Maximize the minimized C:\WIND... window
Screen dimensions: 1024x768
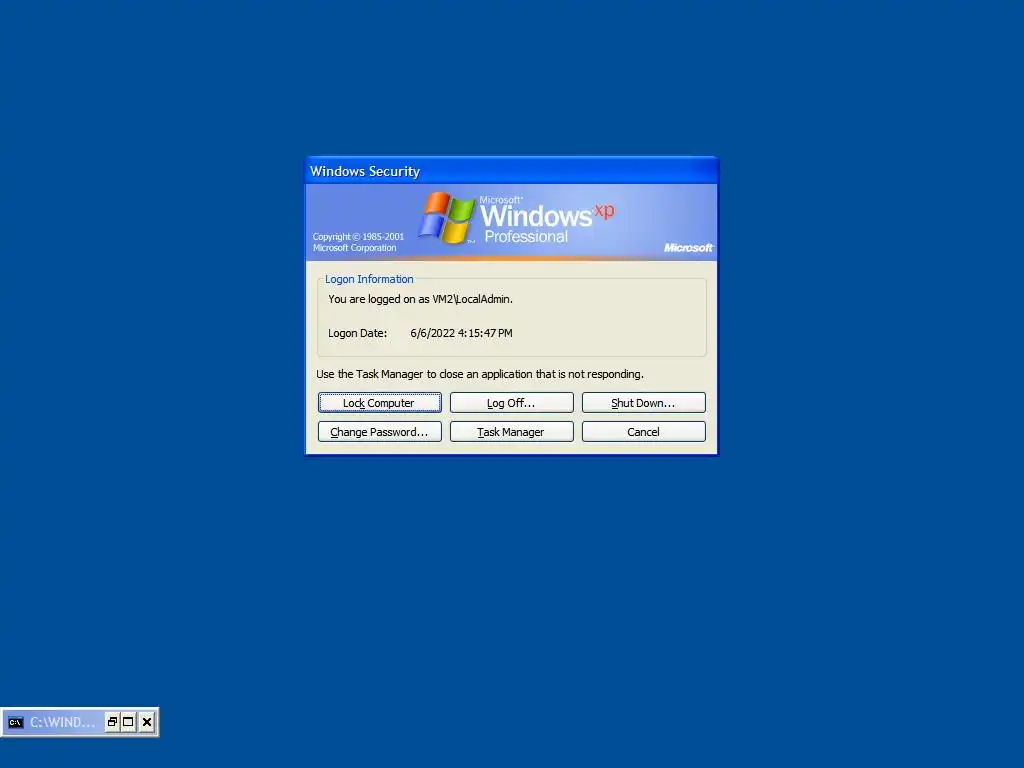[129, 722]
